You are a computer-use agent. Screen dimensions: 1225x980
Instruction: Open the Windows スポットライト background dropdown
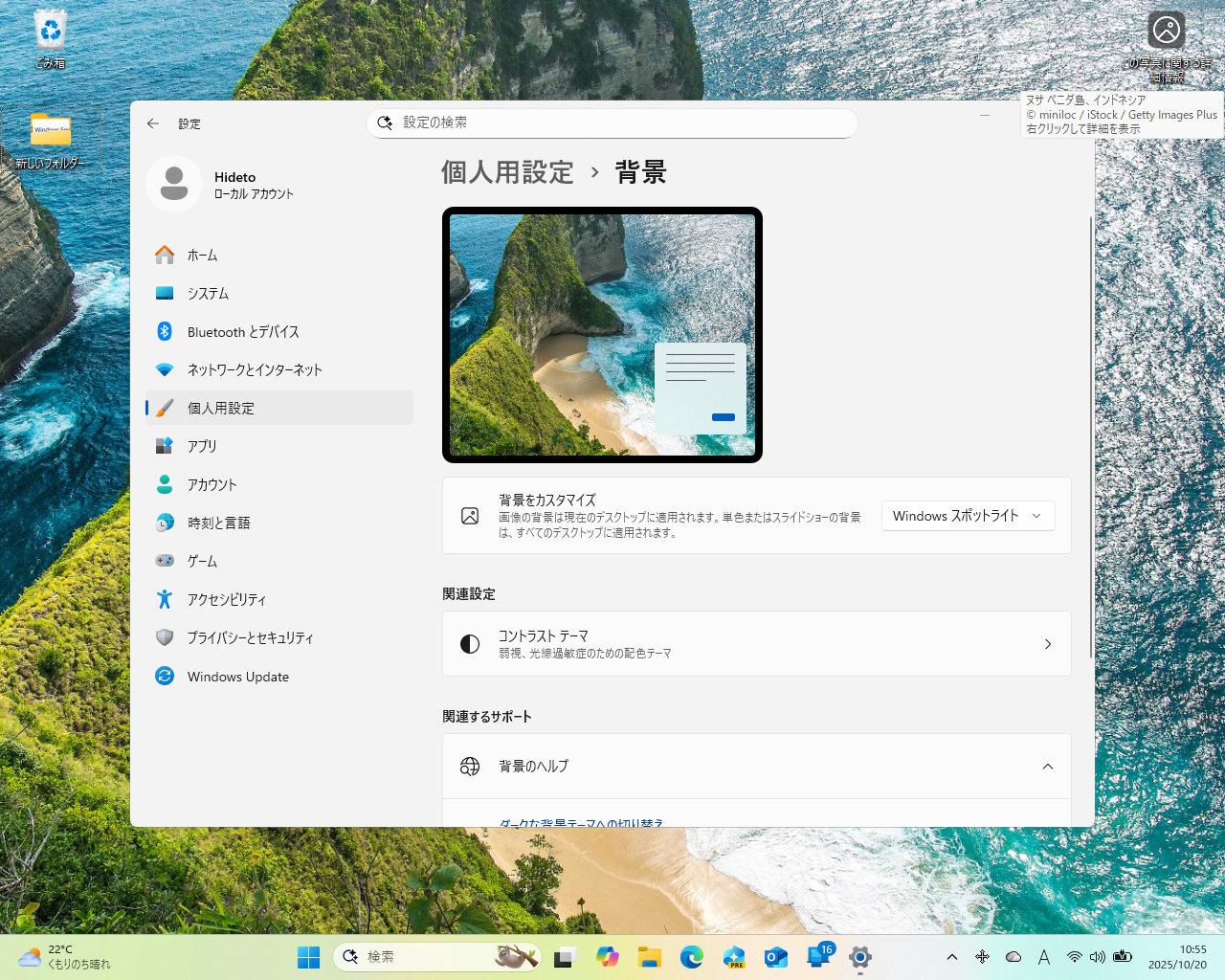pos(968,515)
